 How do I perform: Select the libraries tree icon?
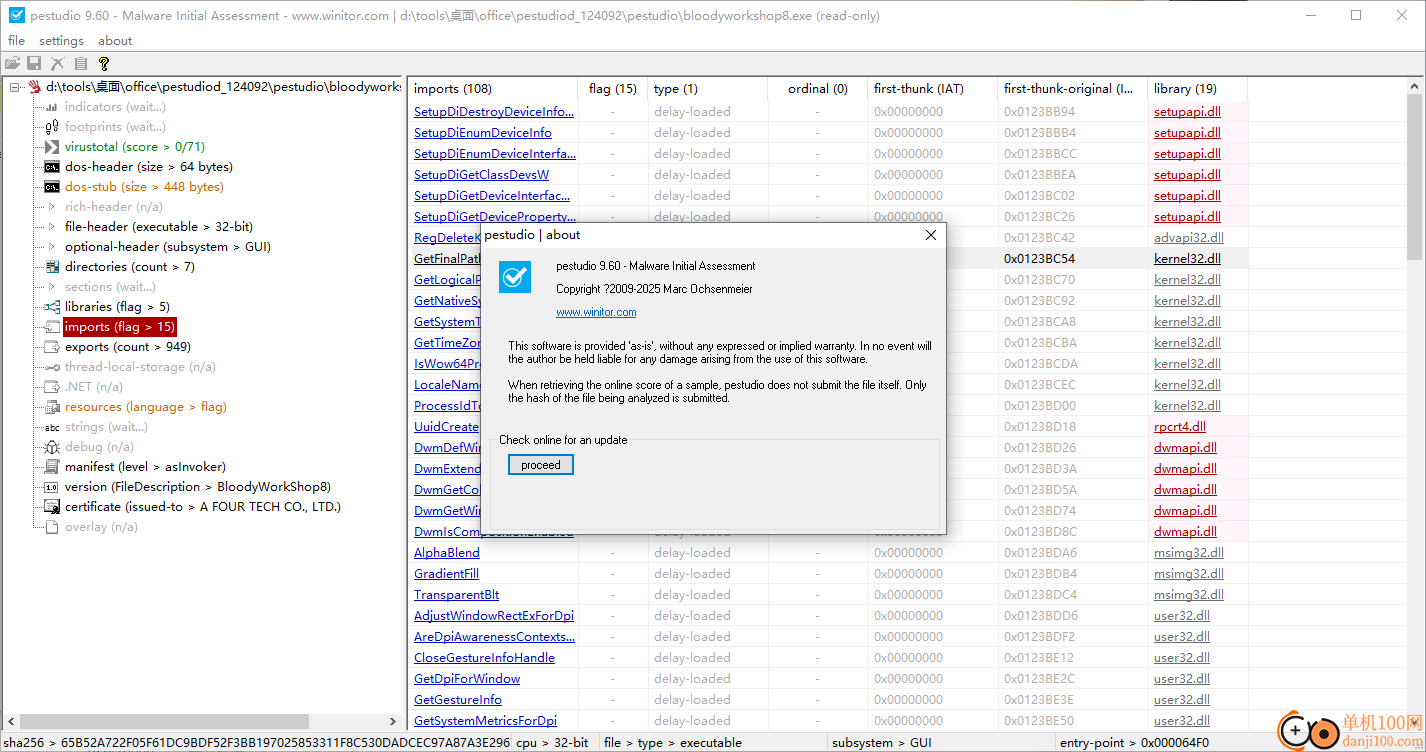(x=52, y=307)
